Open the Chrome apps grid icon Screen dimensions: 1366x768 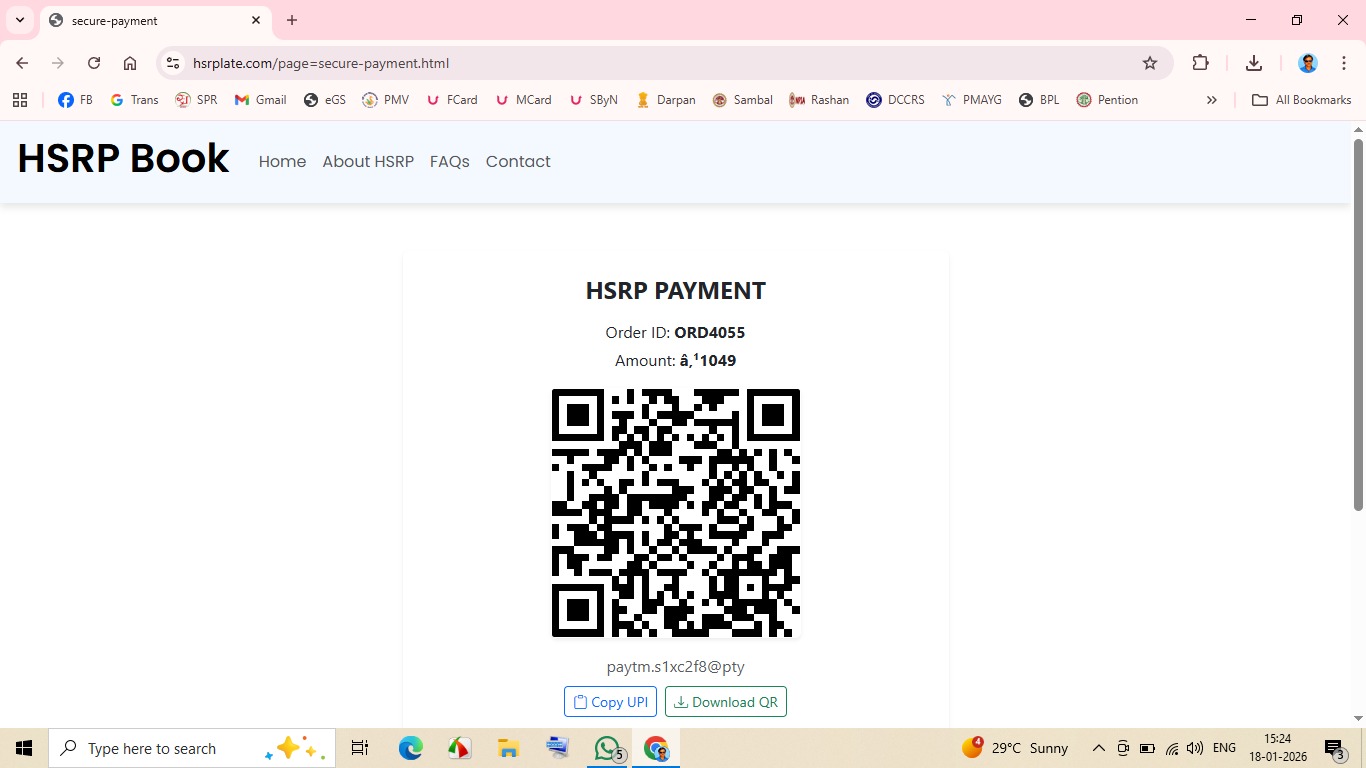point(20,100)
